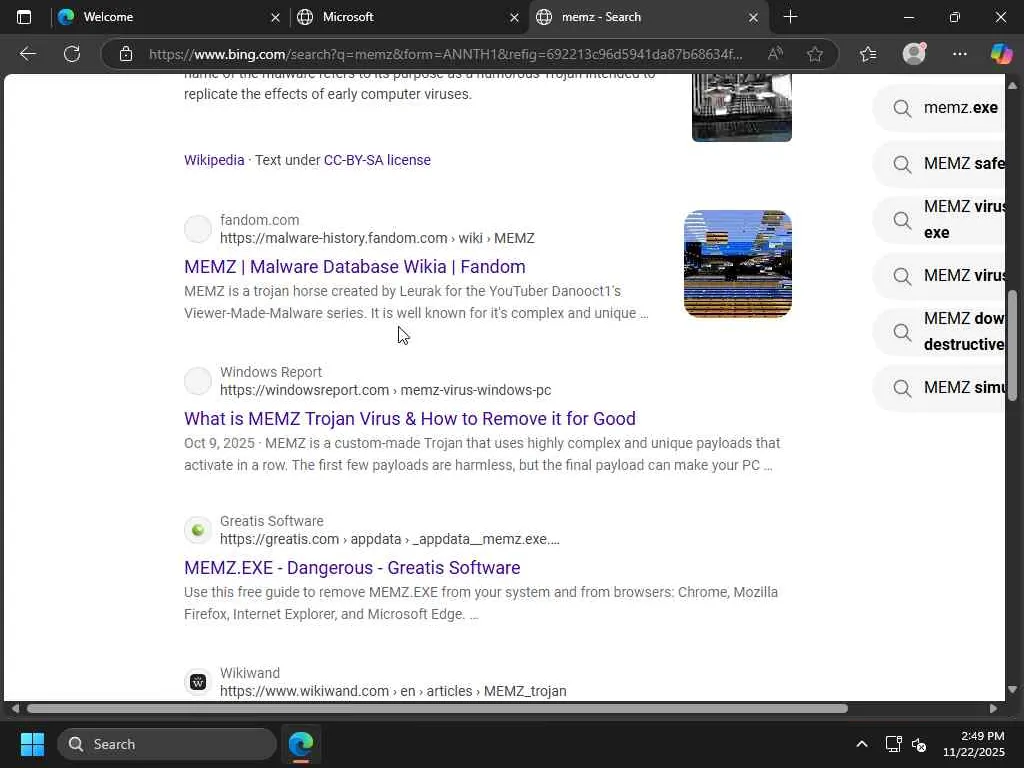Open MEMZ.EXE Dangerous Greatis Software result
The width and height of the screenshot is (1024, 768).
[352, 568]
